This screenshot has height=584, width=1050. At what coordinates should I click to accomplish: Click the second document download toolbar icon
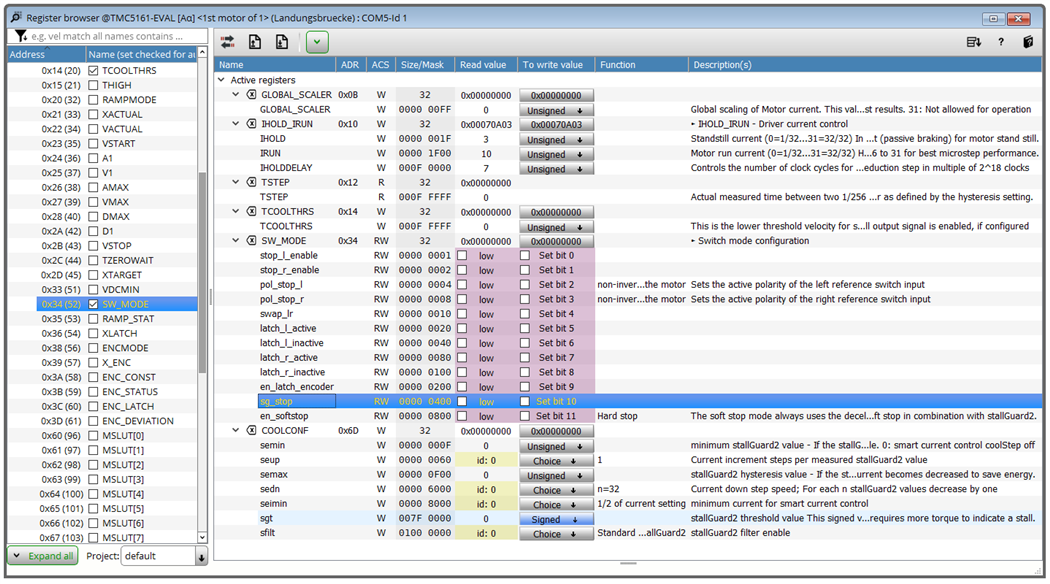[x=282, y=42]
